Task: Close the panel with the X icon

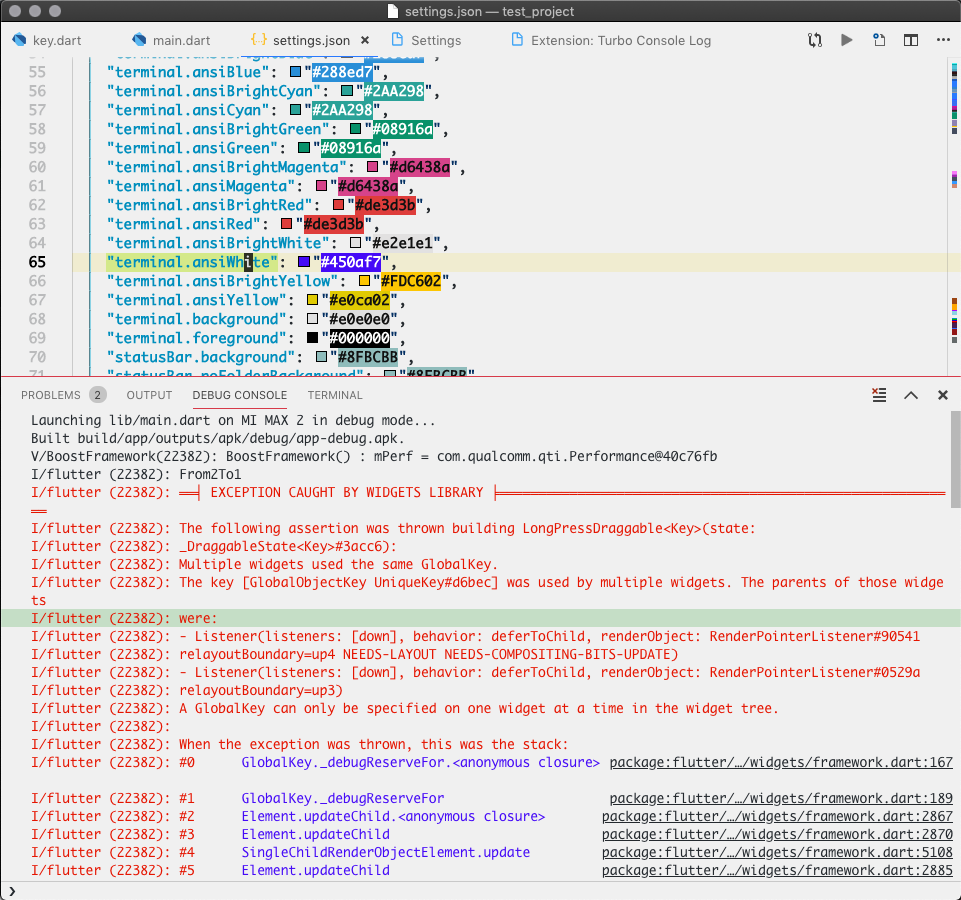Action: pyautogui.click(x=942, y=395)
